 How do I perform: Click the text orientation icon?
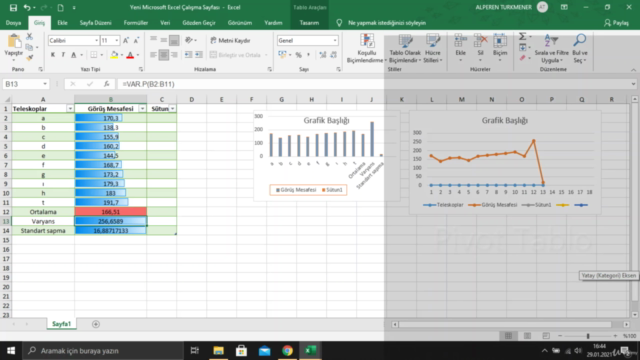[x=189, y=40]
